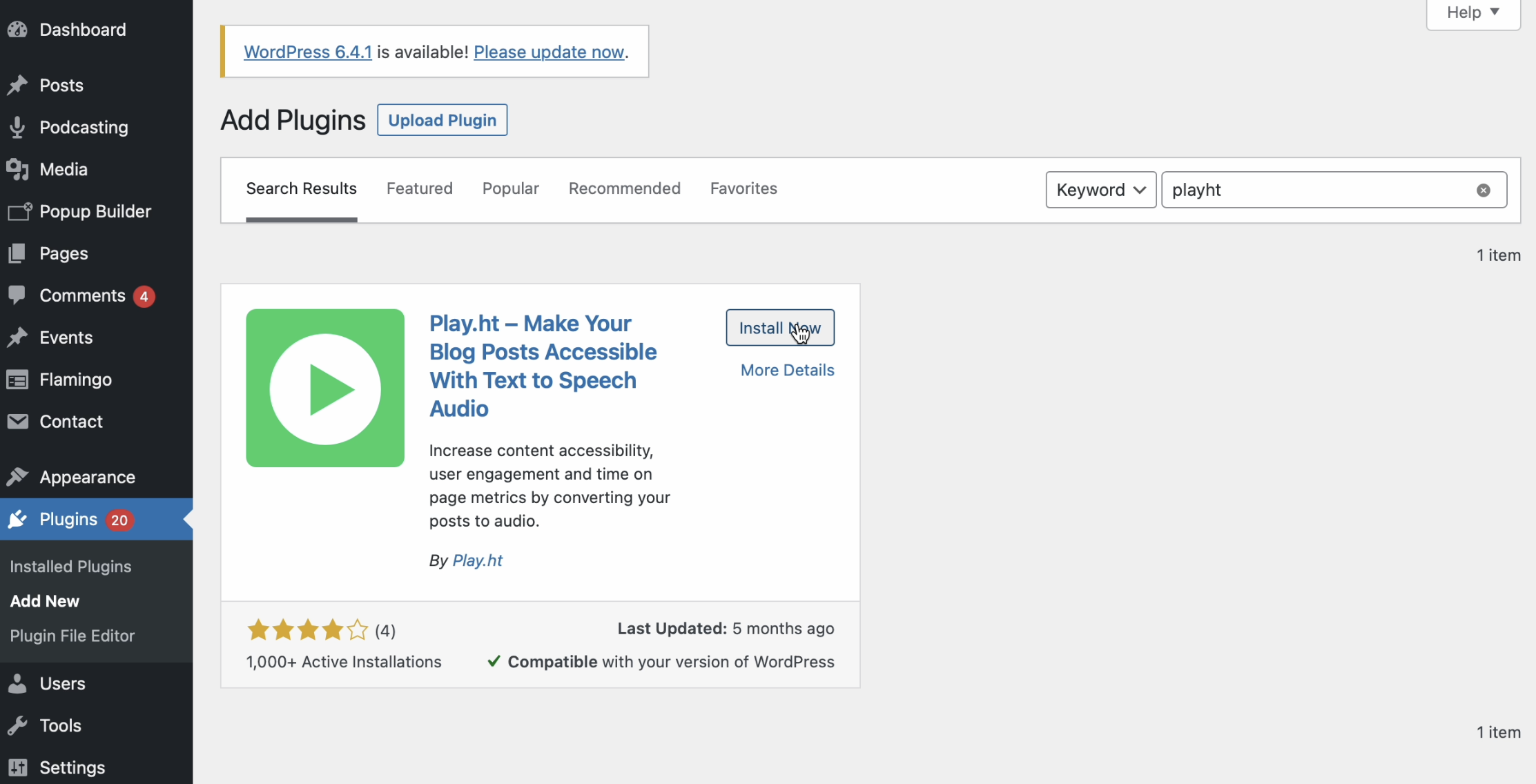Expand the Help panel dropdown
This screenshot has width=1536, height=784.
point(1473,12)
